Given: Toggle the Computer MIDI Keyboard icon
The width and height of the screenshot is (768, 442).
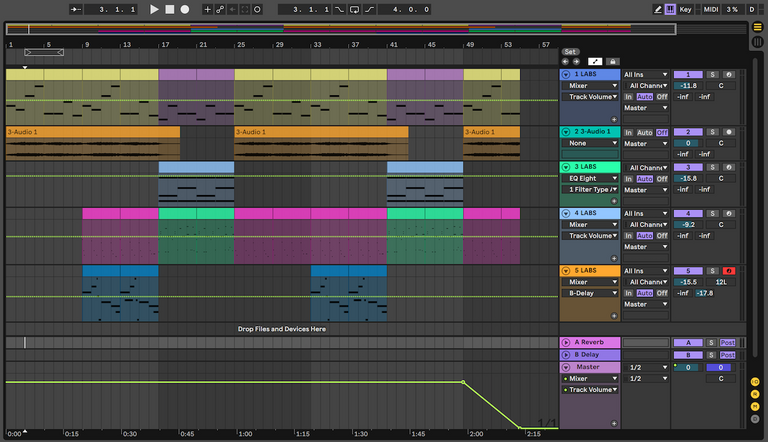Looking at the screenshot, I should pyautogui.click(x=670, y=9).
